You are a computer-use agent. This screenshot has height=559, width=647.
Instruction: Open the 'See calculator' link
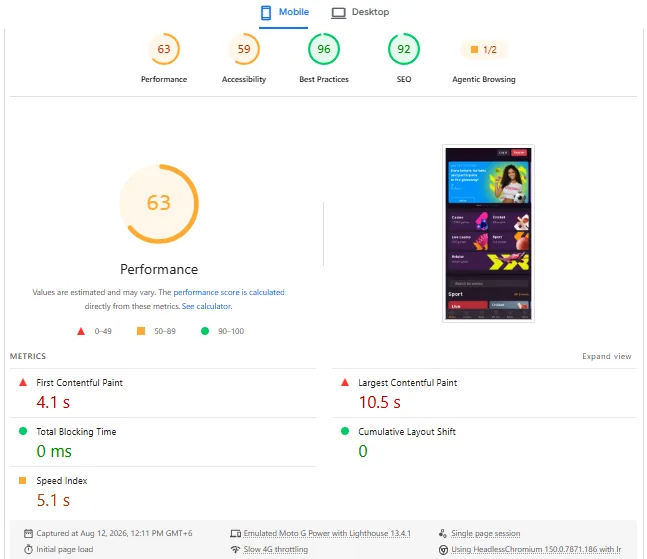click(x=206, y=306)
